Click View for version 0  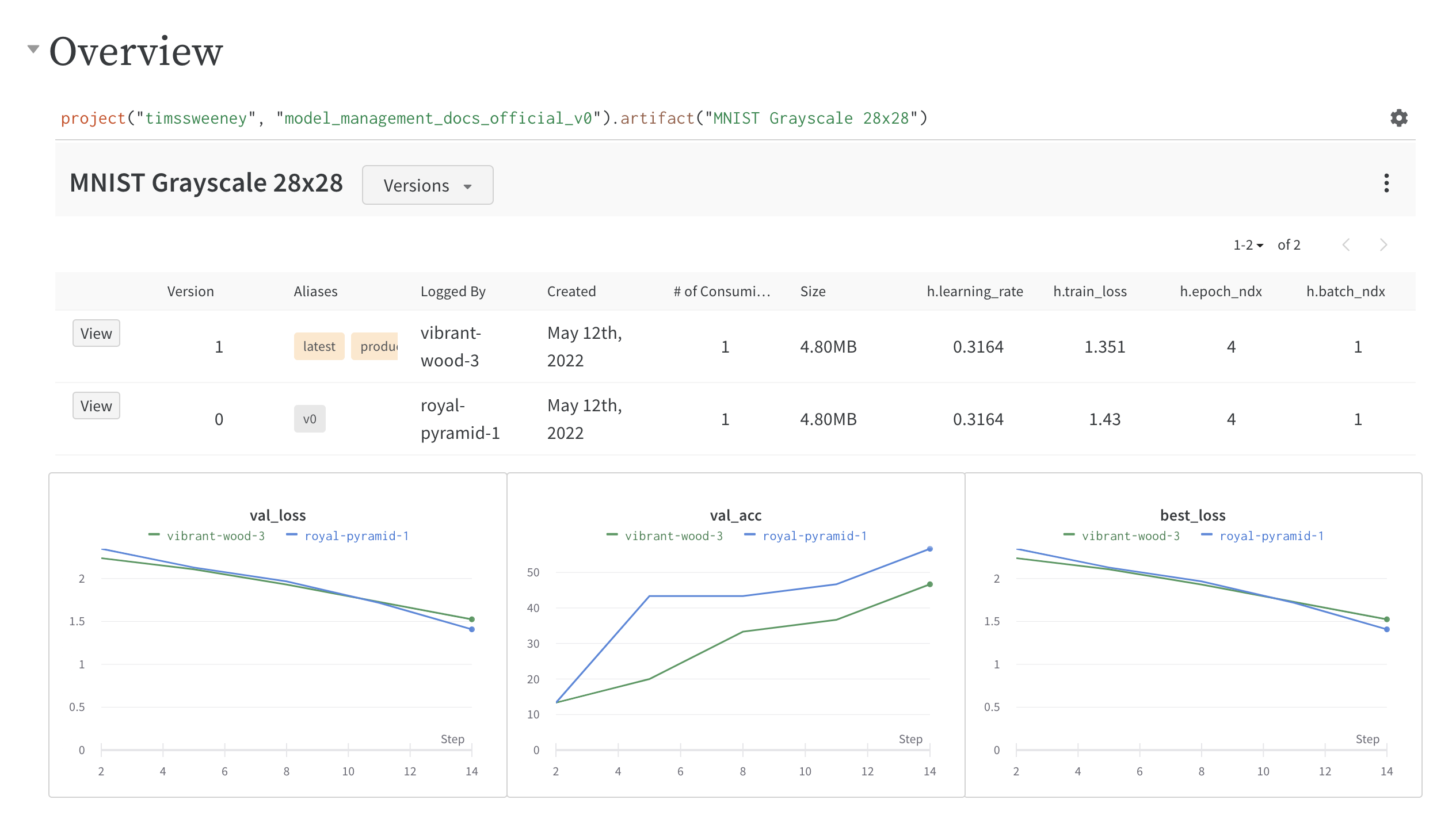[x=96, y=406]
